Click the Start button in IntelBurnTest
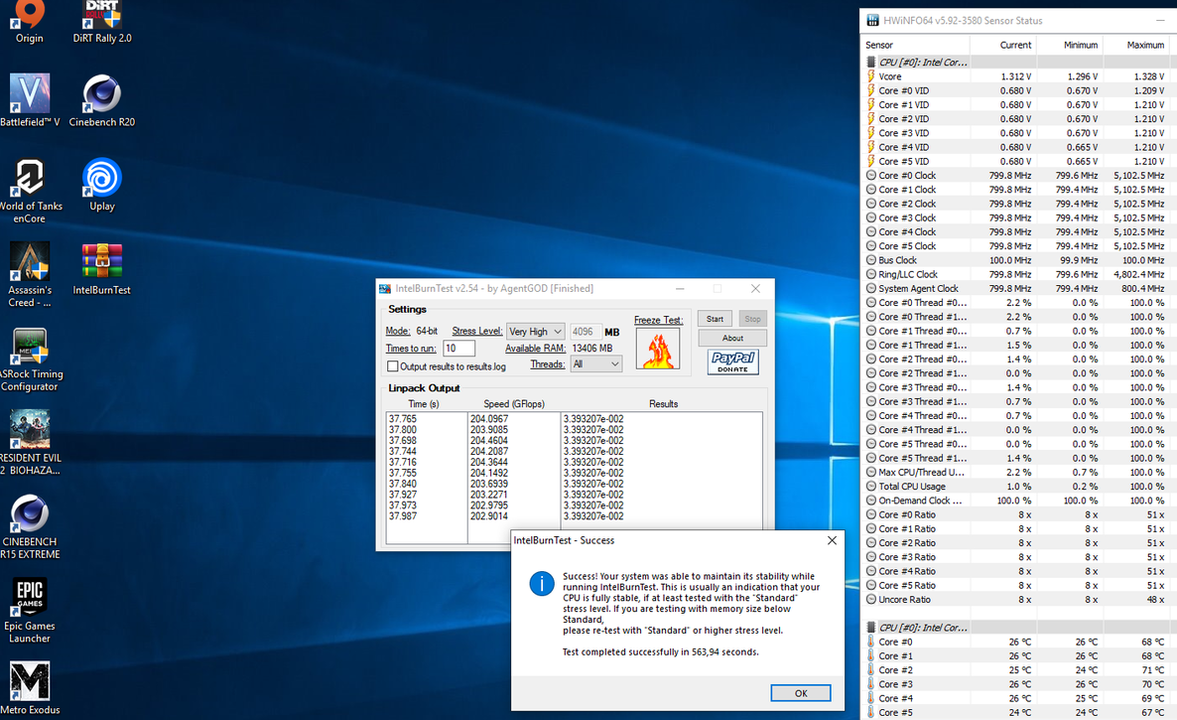1177x720 pixels. (x=715, y=319)
